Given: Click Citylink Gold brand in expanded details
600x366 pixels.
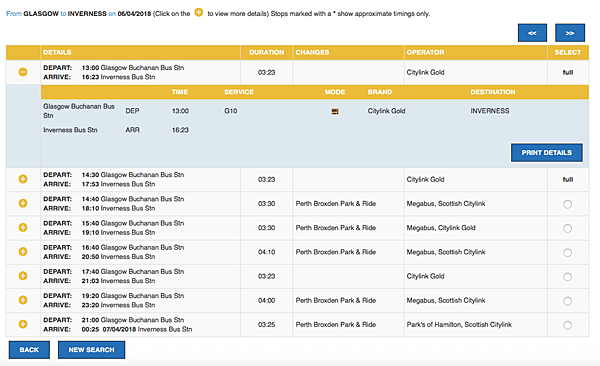Looking at the screenshot, I should tap(386, 111).
